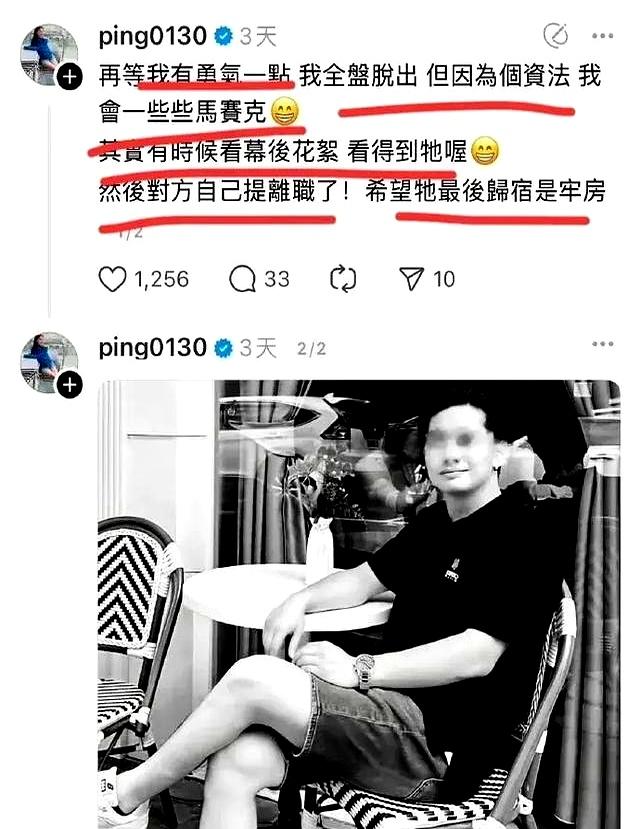Screen dimensions: 640x829
Task: View top profile avatar picture
Action: (x=49, y=53)
